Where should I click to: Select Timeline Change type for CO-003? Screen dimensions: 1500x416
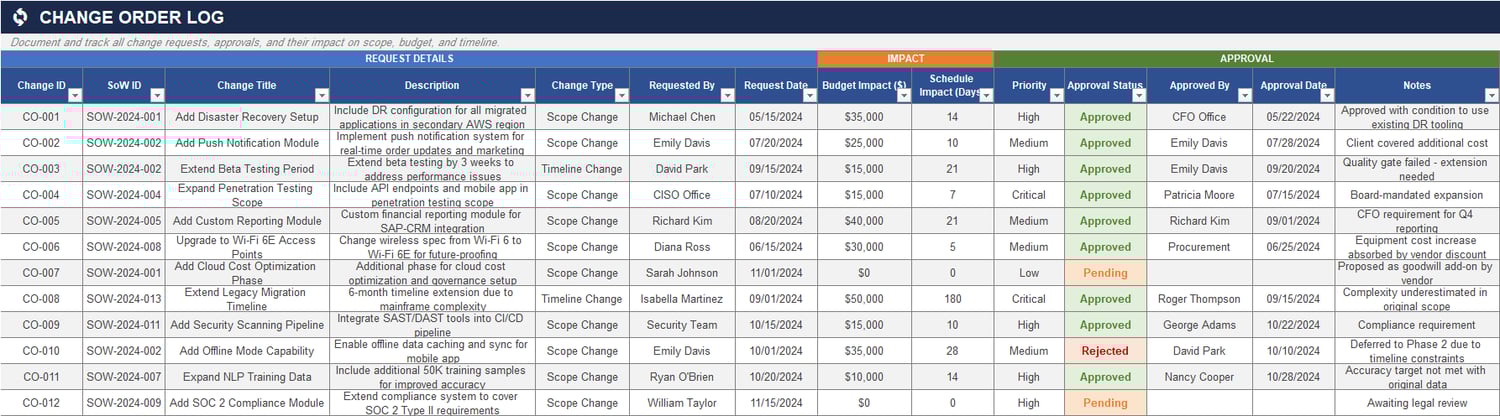[583, 169]
